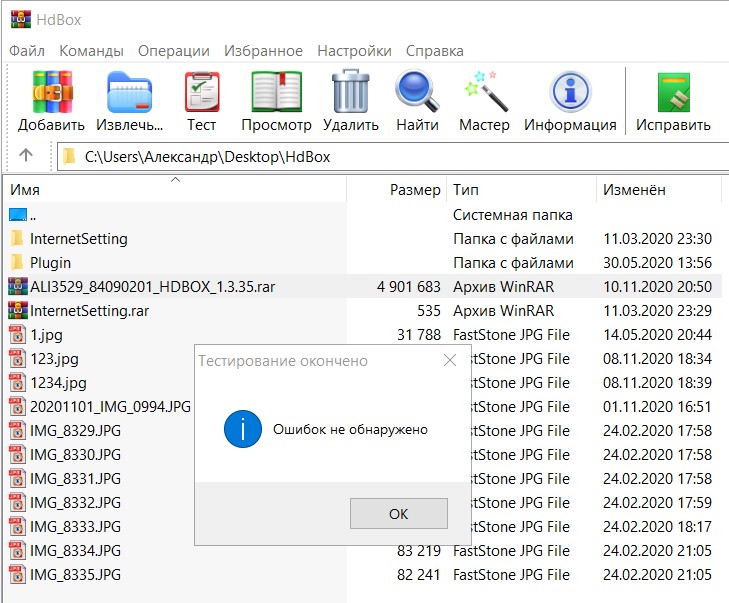The height and width of the screenshot is (603, 729).
Task: Click the IMG_8335.JPG file icon
Action: click(17, 574)
